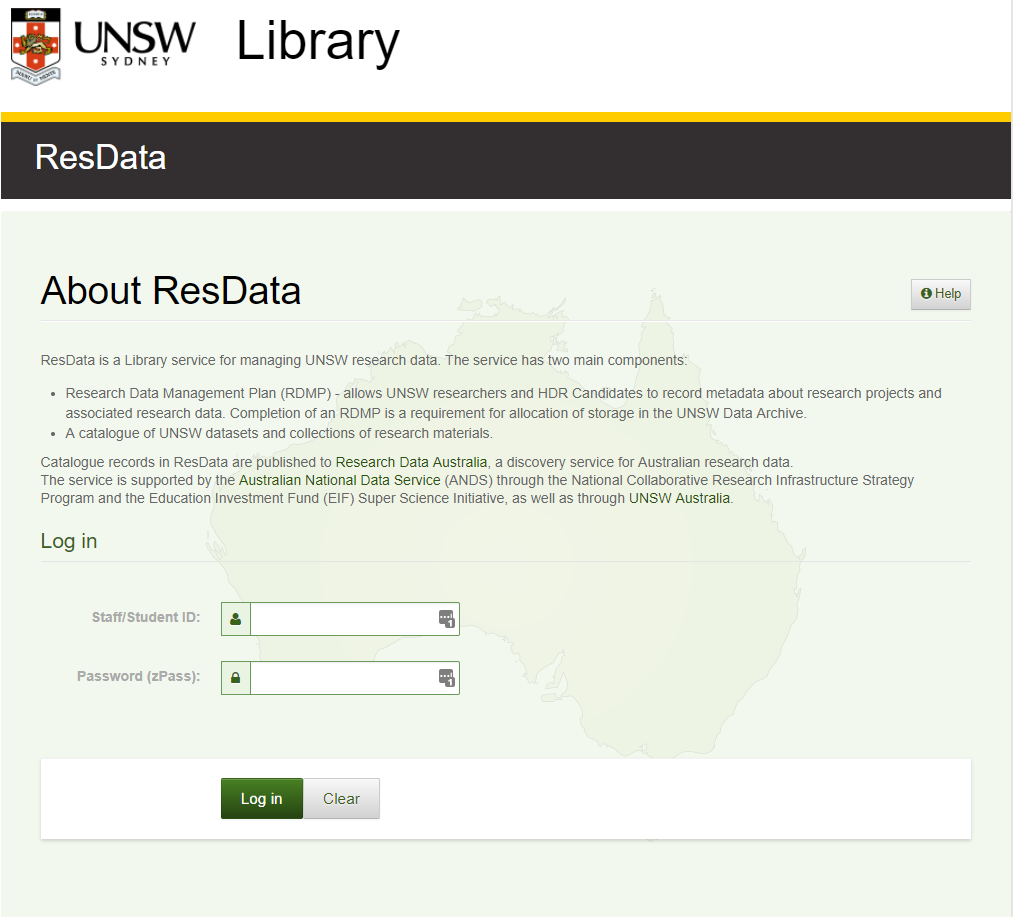Viewport: 1013px width, 917px height.
Task: Visit the UNSW Australia link
Action: [x=679, y=498]
